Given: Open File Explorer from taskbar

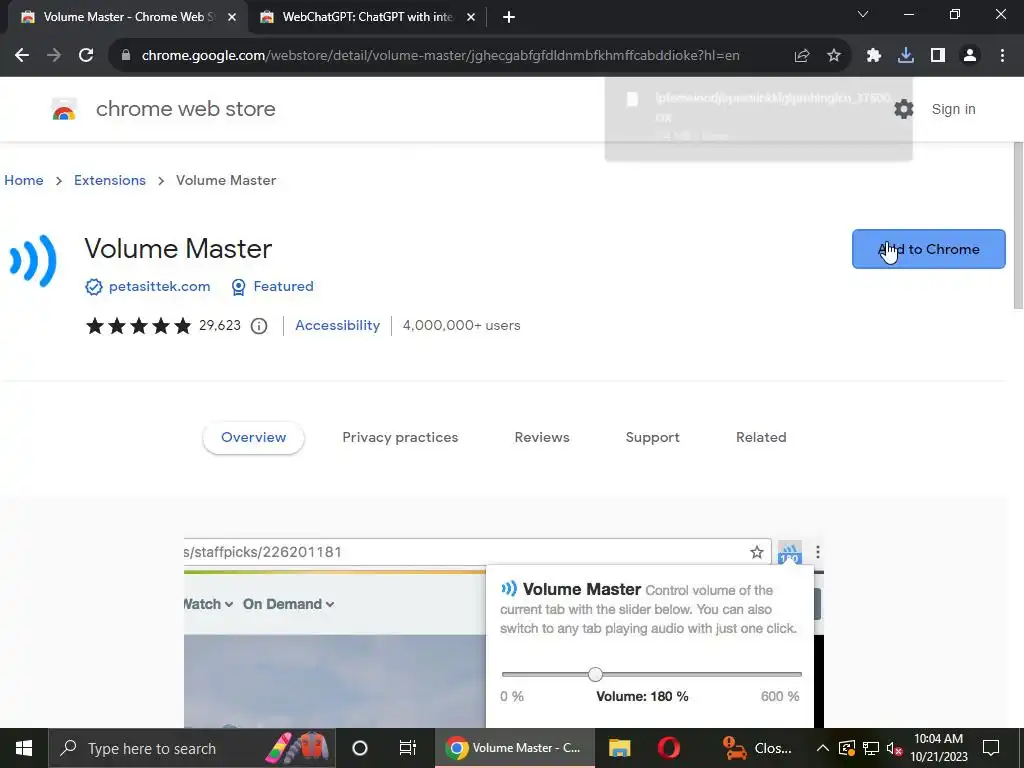Looking at the screenshot, I should tap(619, 748).
